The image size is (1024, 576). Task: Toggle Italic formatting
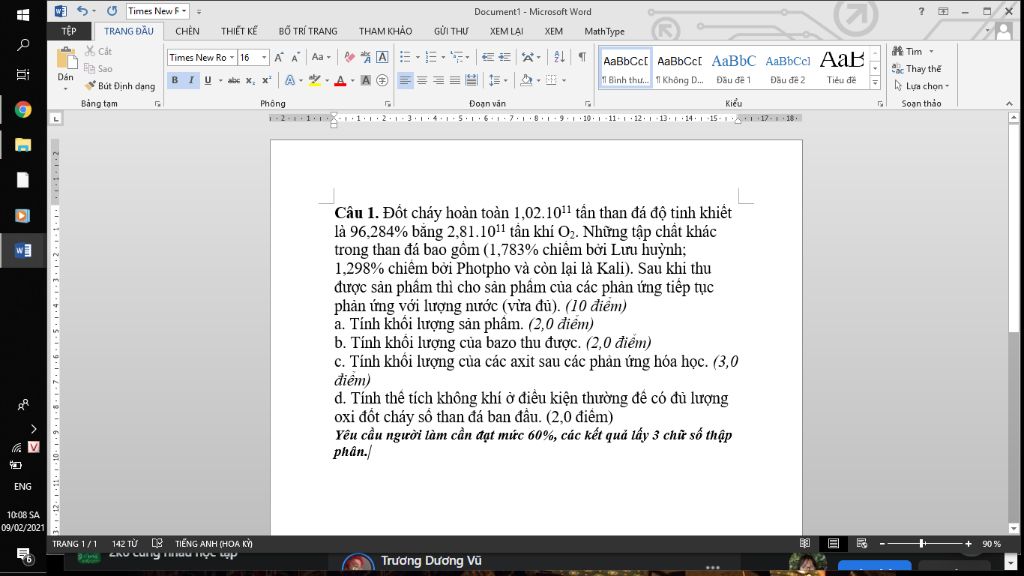[x=191, y=80]
